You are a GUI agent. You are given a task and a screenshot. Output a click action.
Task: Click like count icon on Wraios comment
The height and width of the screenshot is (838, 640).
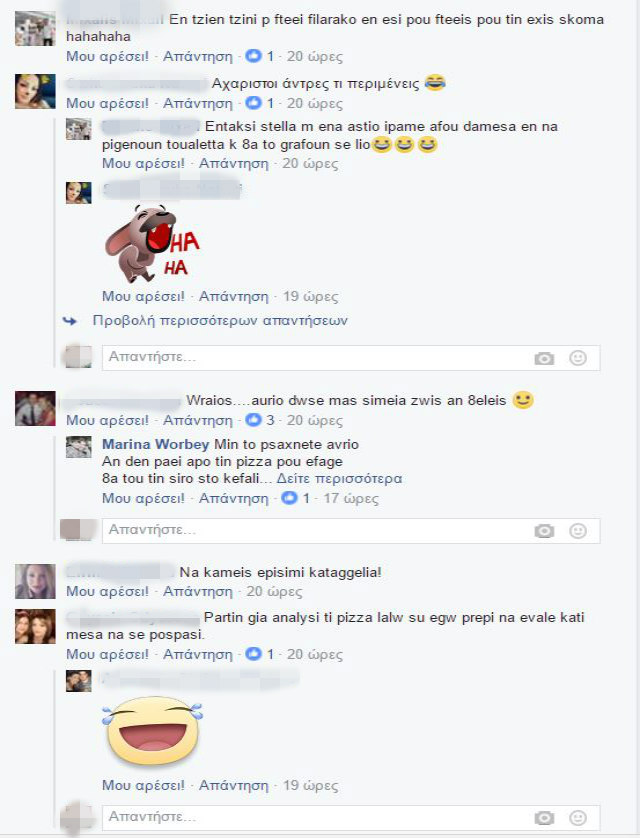pyautogui.click(x=253, y=420)
